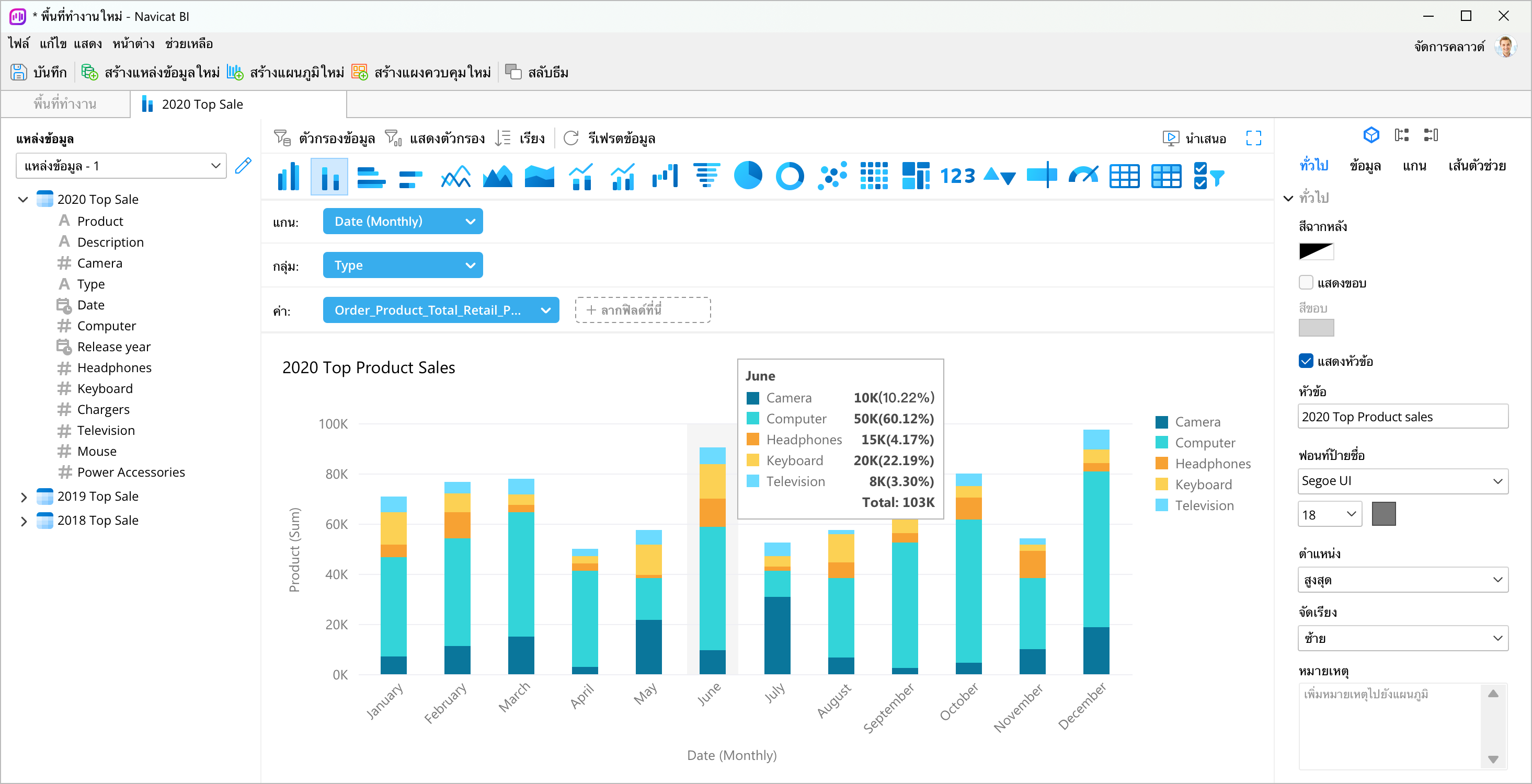Click the บันทึก save button
1532x784 pixels.
coord(39,73)
